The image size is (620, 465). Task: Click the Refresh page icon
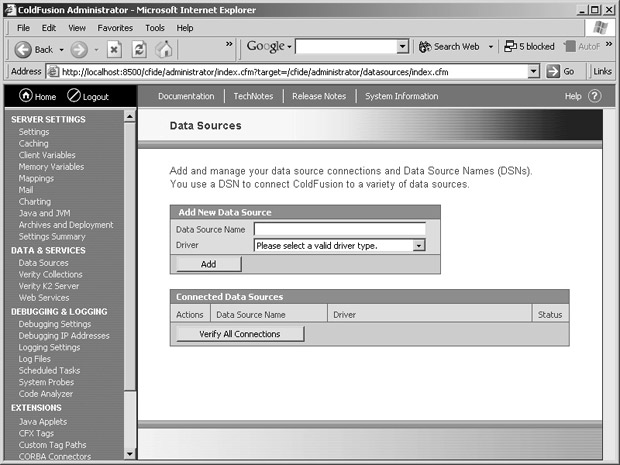tap(139, 50)
